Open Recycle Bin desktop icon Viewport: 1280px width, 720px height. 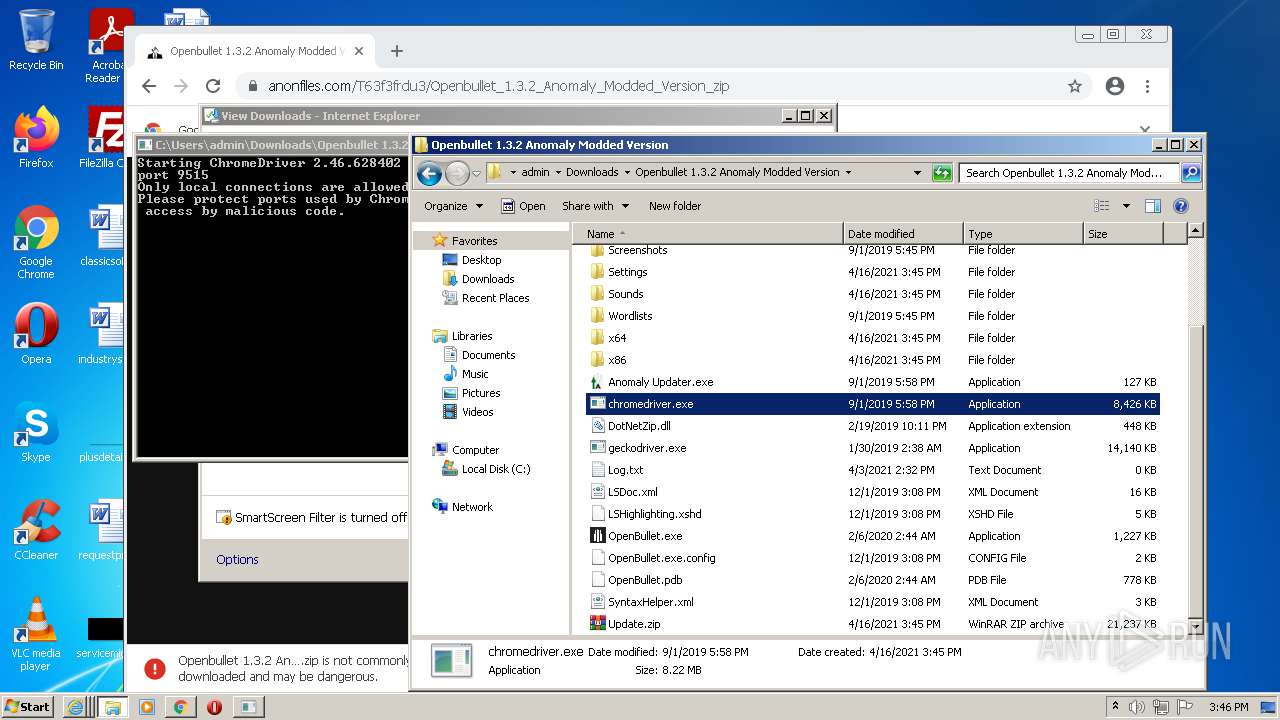pos(36,41)
